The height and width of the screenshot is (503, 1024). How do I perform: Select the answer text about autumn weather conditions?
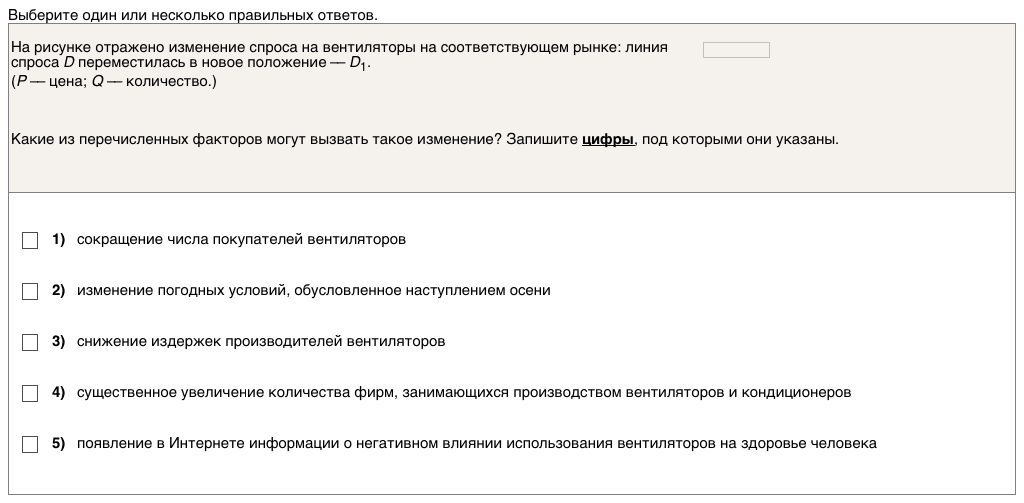(x=313, y=290)
